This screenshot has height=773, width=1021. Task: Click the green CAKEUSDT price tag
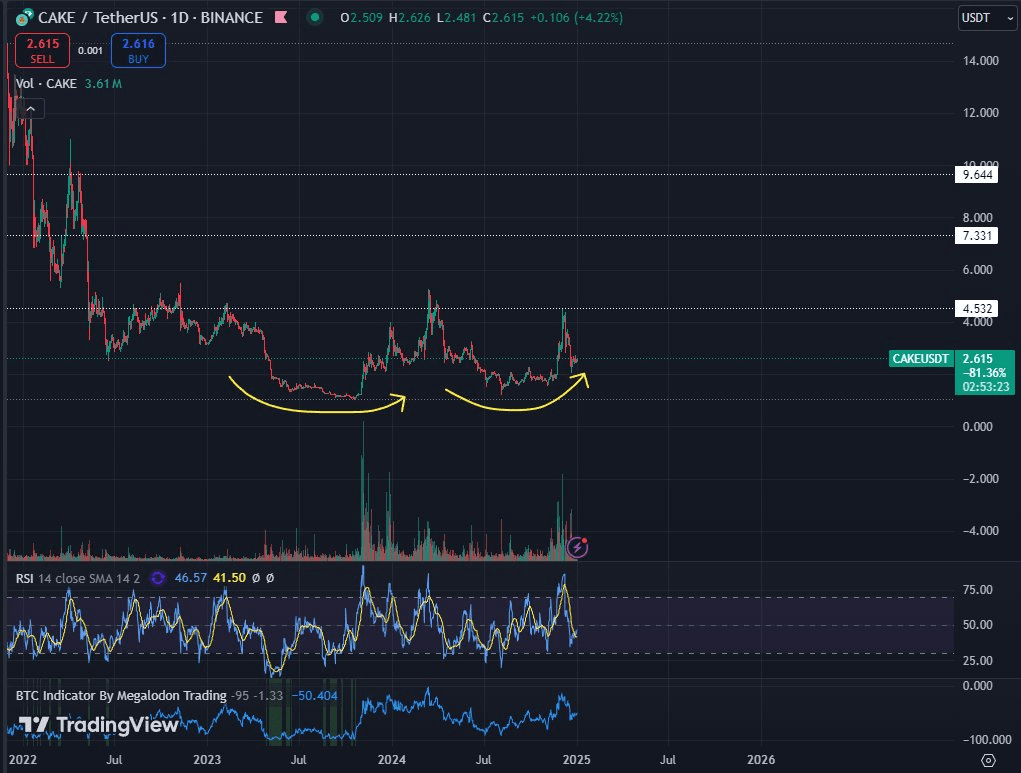click(x=921, y=358)
